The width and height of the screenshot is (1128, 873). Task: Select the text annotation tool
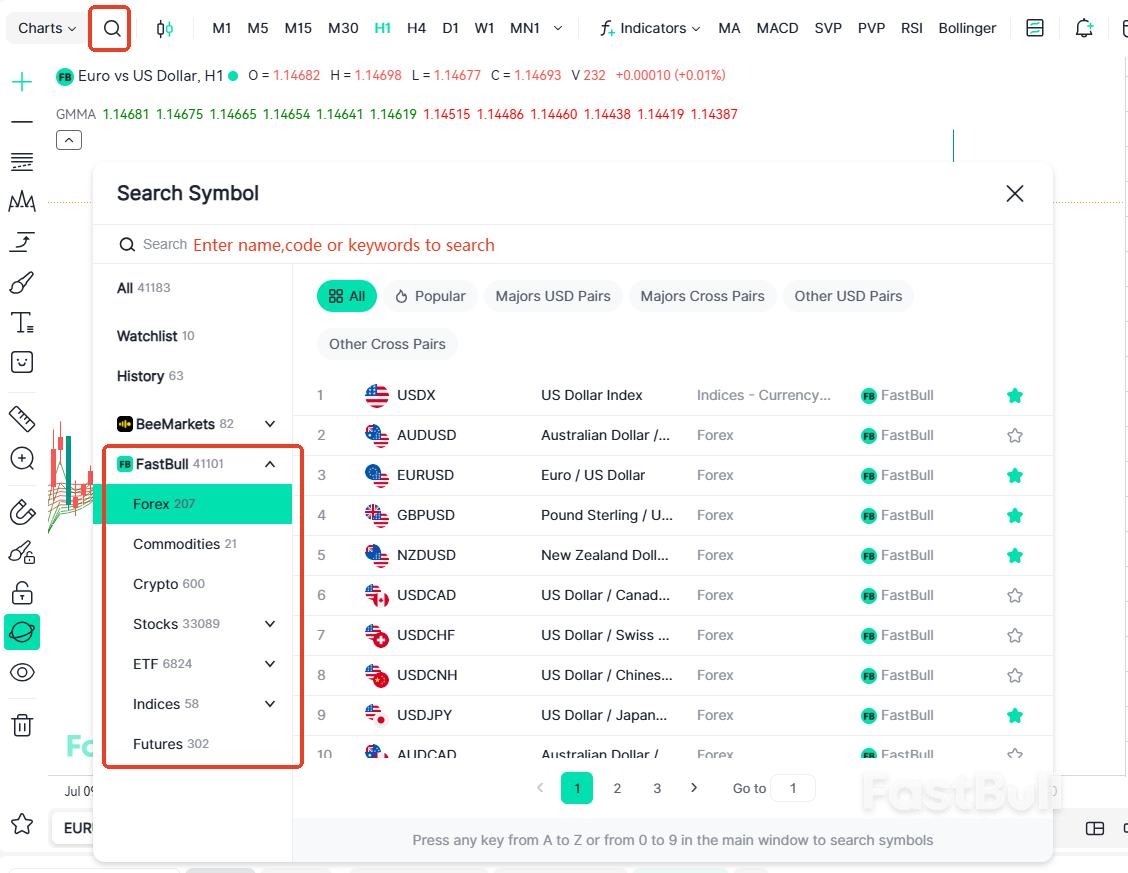[22, 323]
